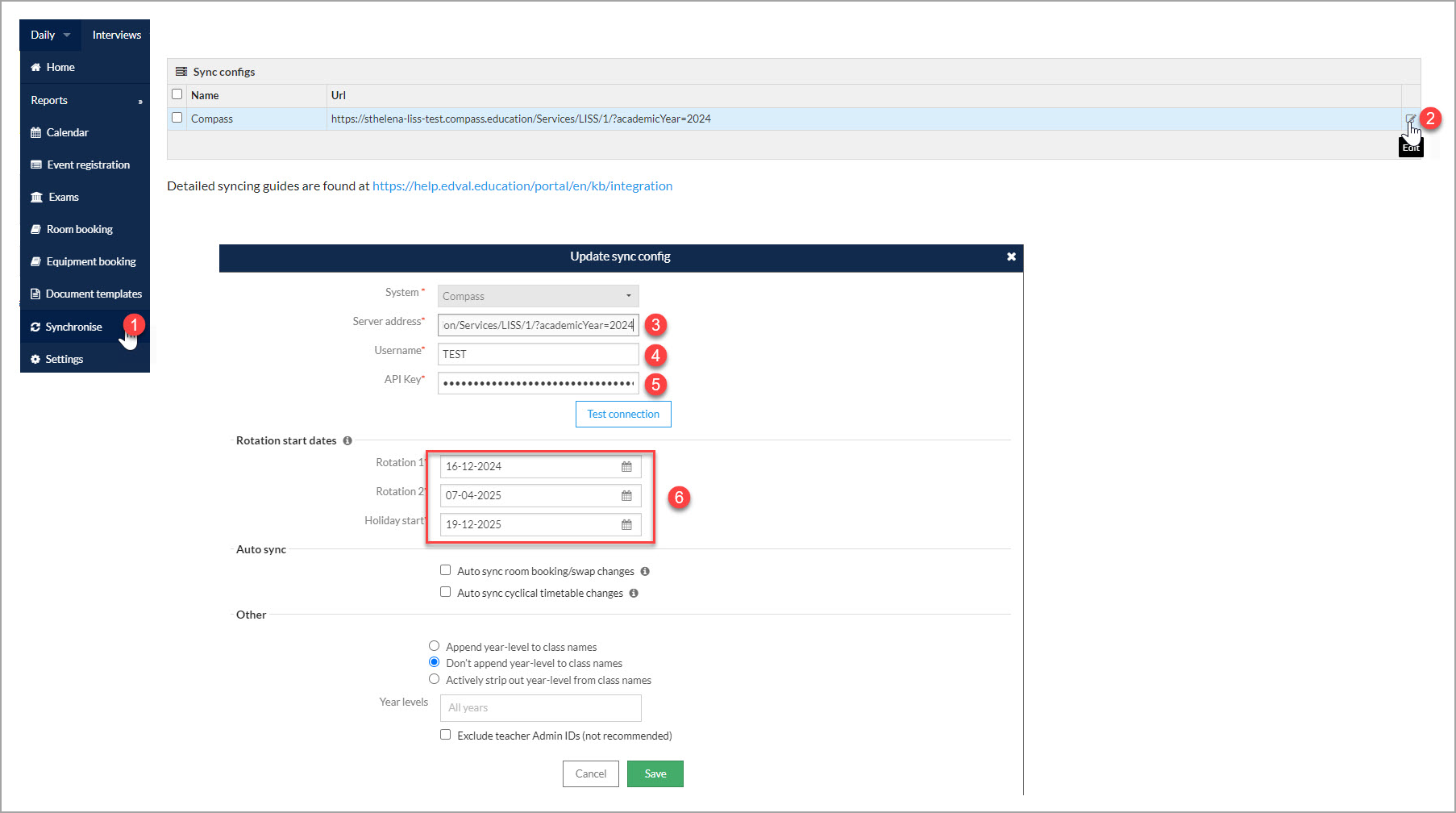
Task: Select Append year-level to class names
Action: pyautogui.click(x=434, y=646)
